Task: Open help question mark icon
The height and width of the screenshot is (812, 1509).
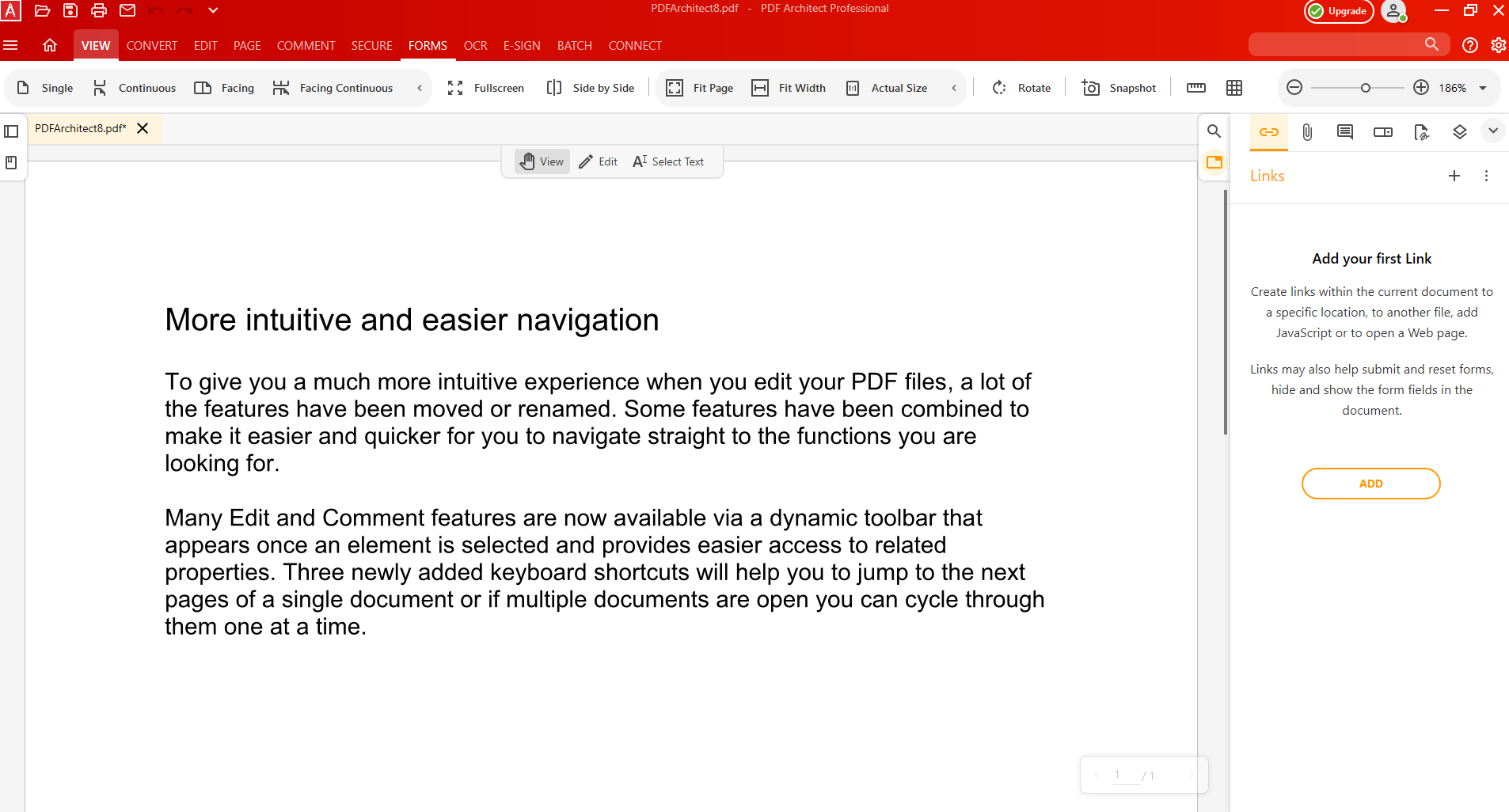Action: [1470, 45]
